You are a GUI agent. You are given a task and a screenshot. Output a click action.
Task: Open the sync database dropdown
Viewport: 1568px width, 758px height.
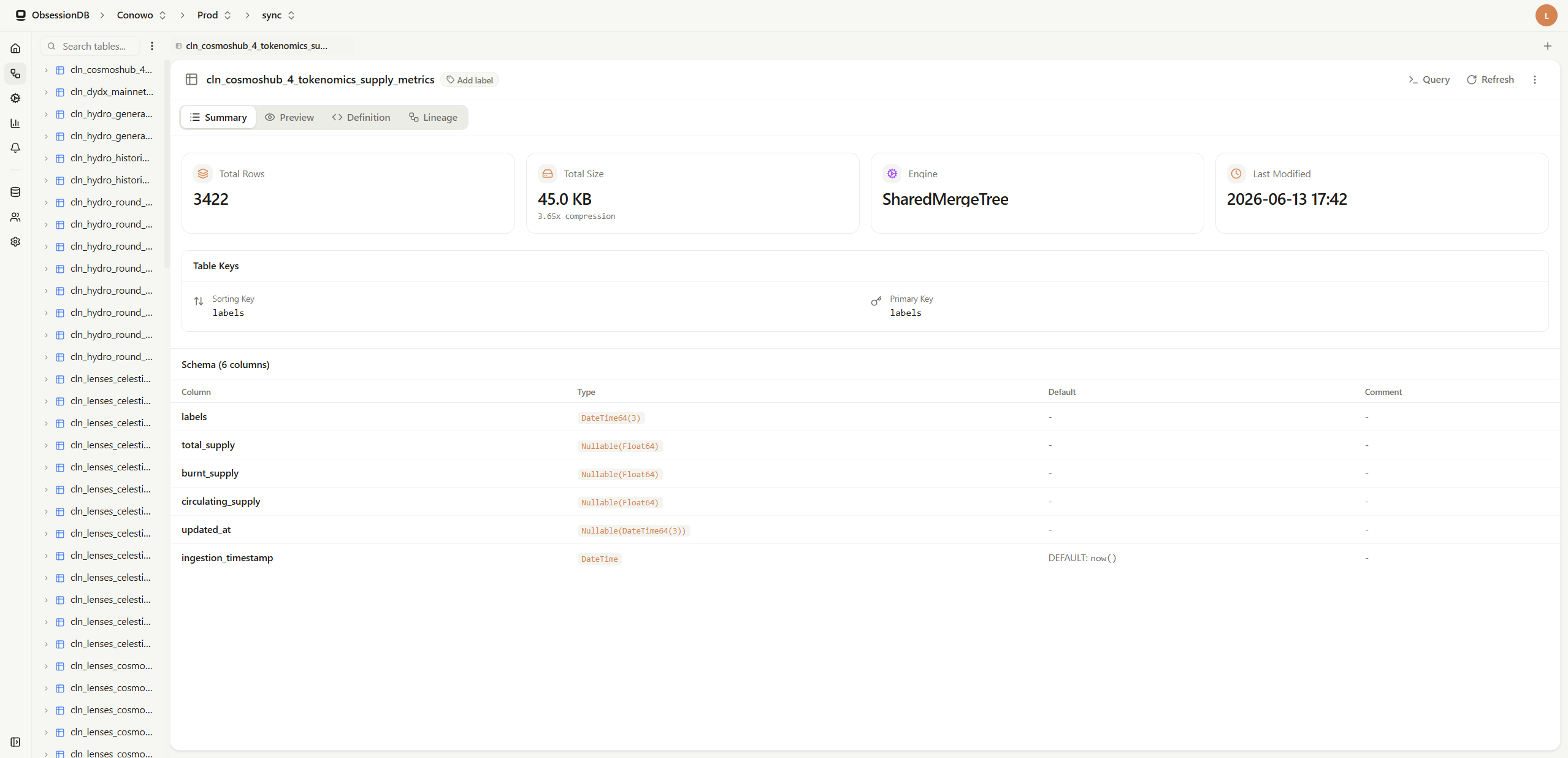278,15
